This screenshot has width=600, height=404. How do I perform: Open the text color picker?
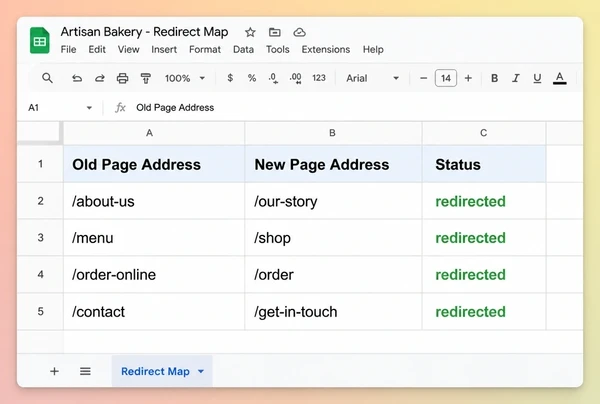(x=559, y=78)
